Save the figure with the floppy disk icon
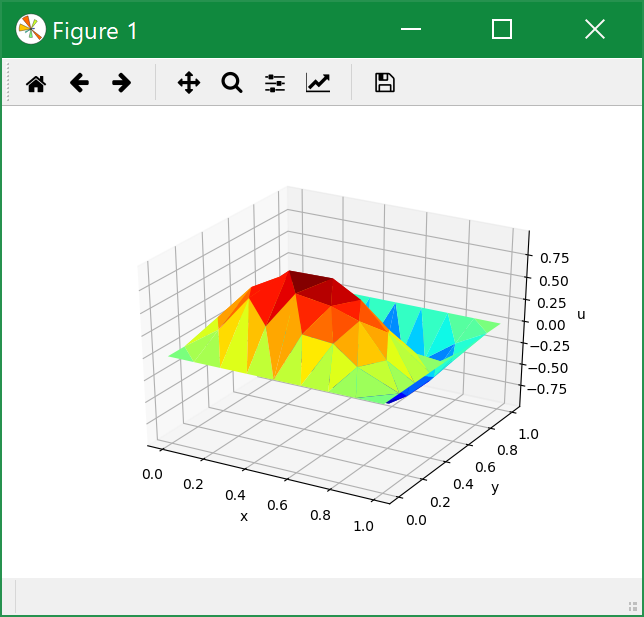 384,83
